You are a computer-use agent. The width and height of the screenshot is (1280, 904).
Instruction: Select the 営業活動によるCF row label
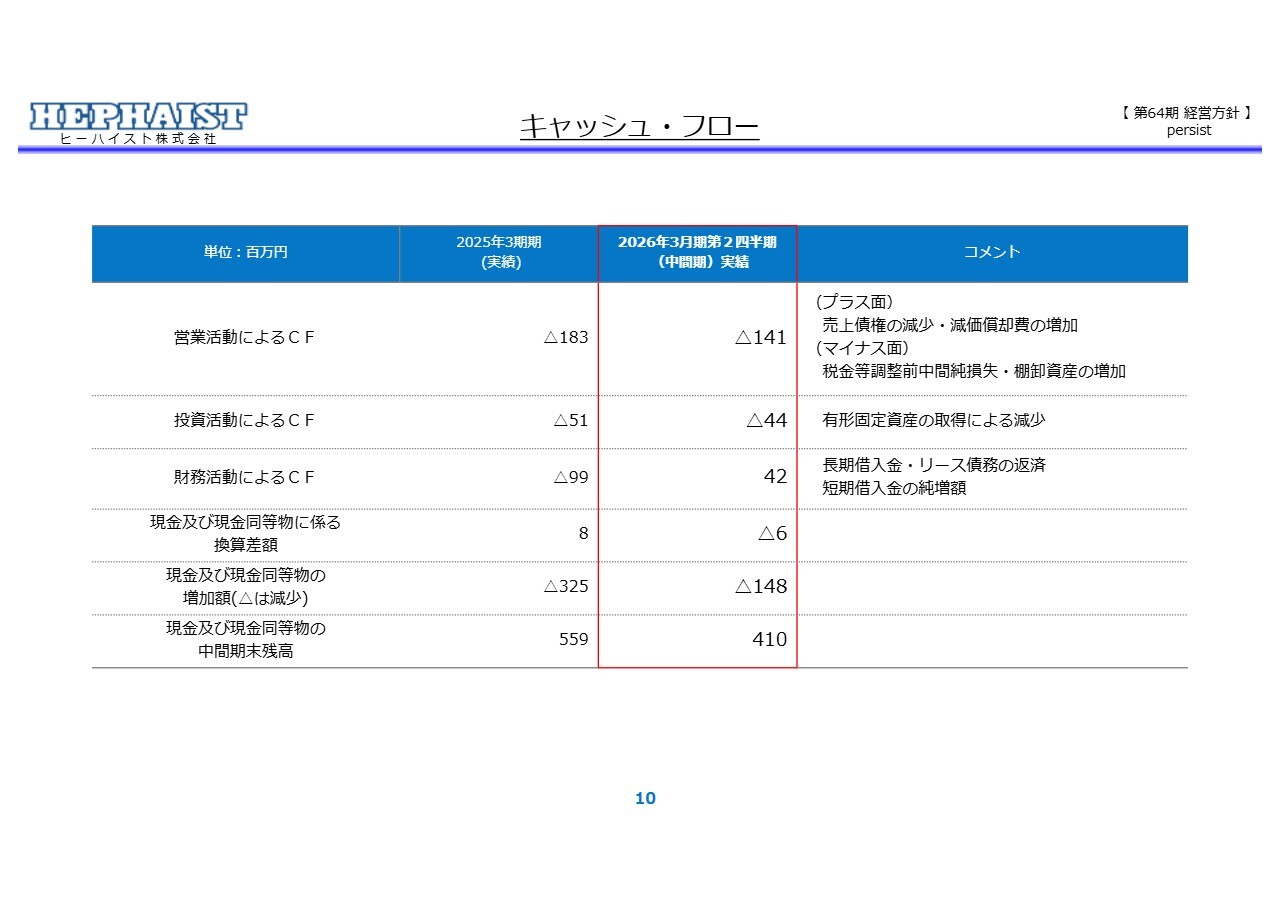(x=245, y=338)
